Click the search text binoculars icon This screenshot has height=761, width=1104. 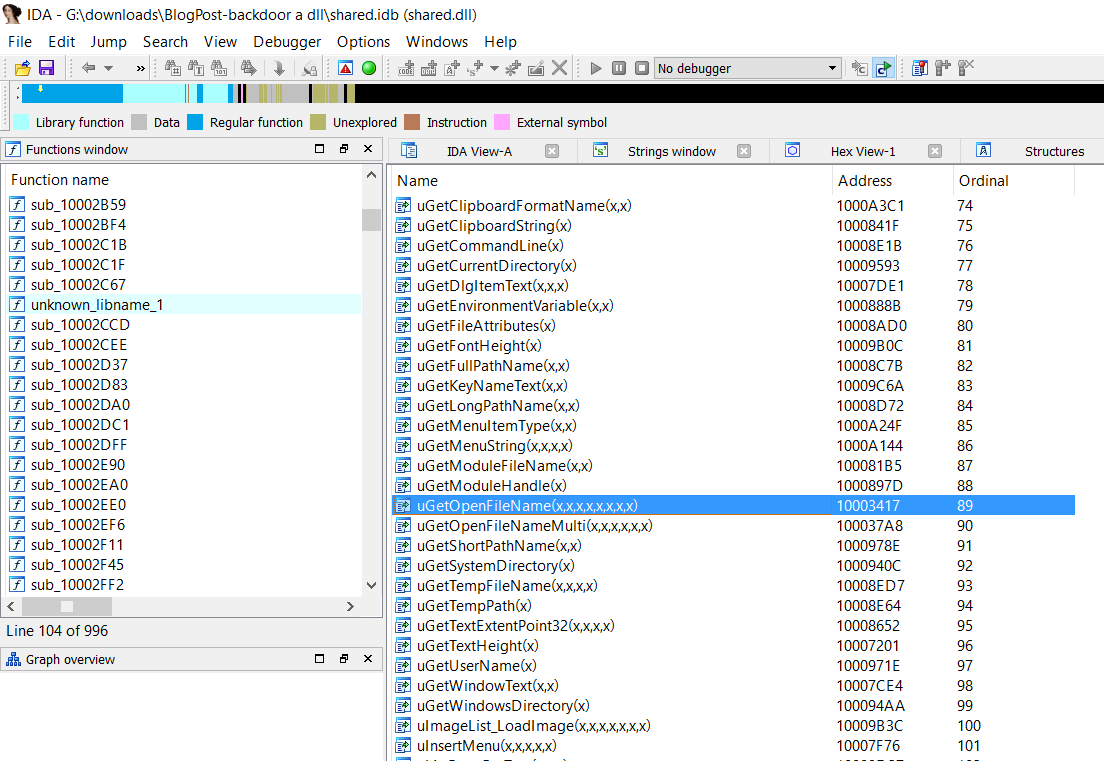click(x=196, y=68)
